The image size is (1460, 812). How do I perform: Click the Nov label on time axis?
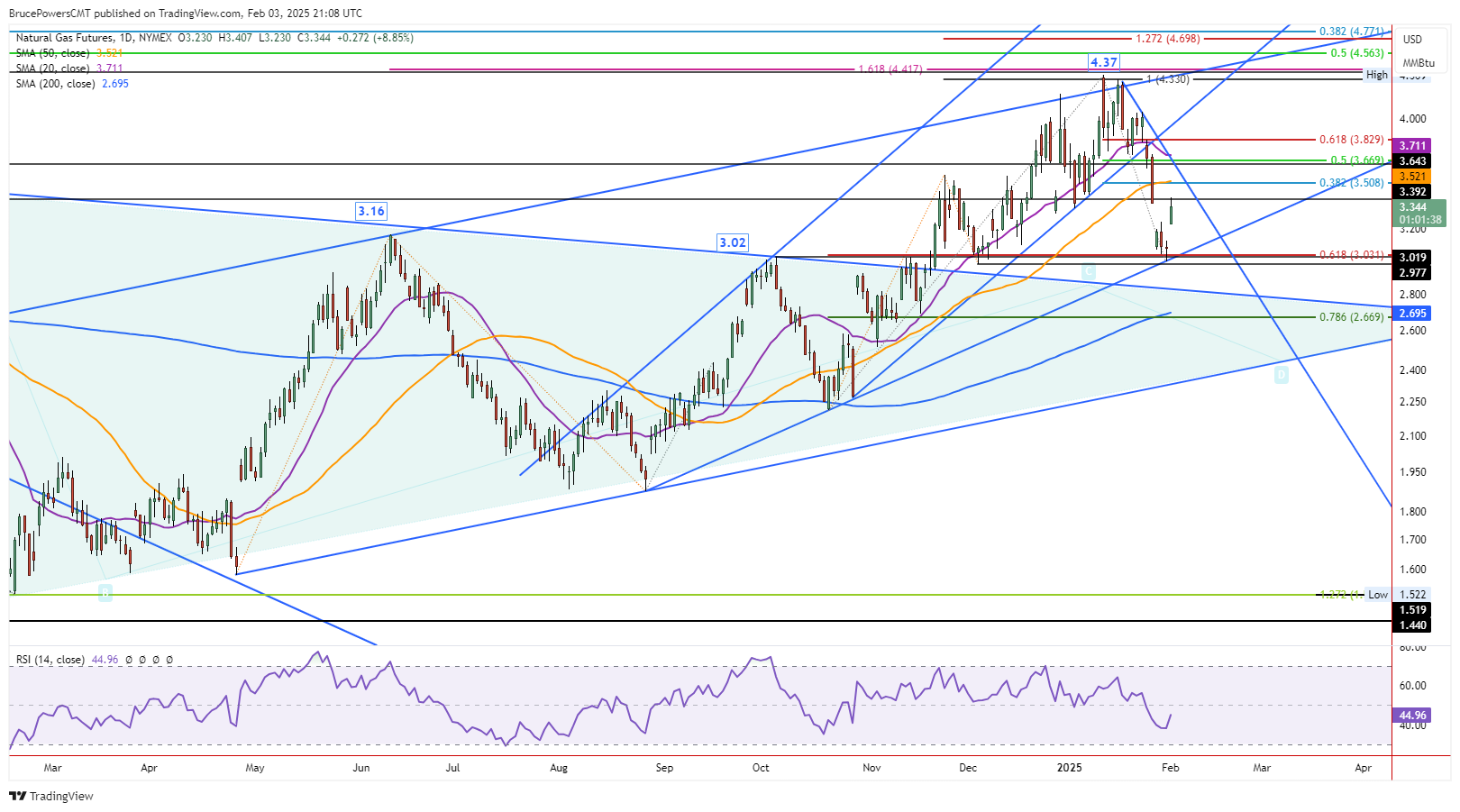click(871, 768)
